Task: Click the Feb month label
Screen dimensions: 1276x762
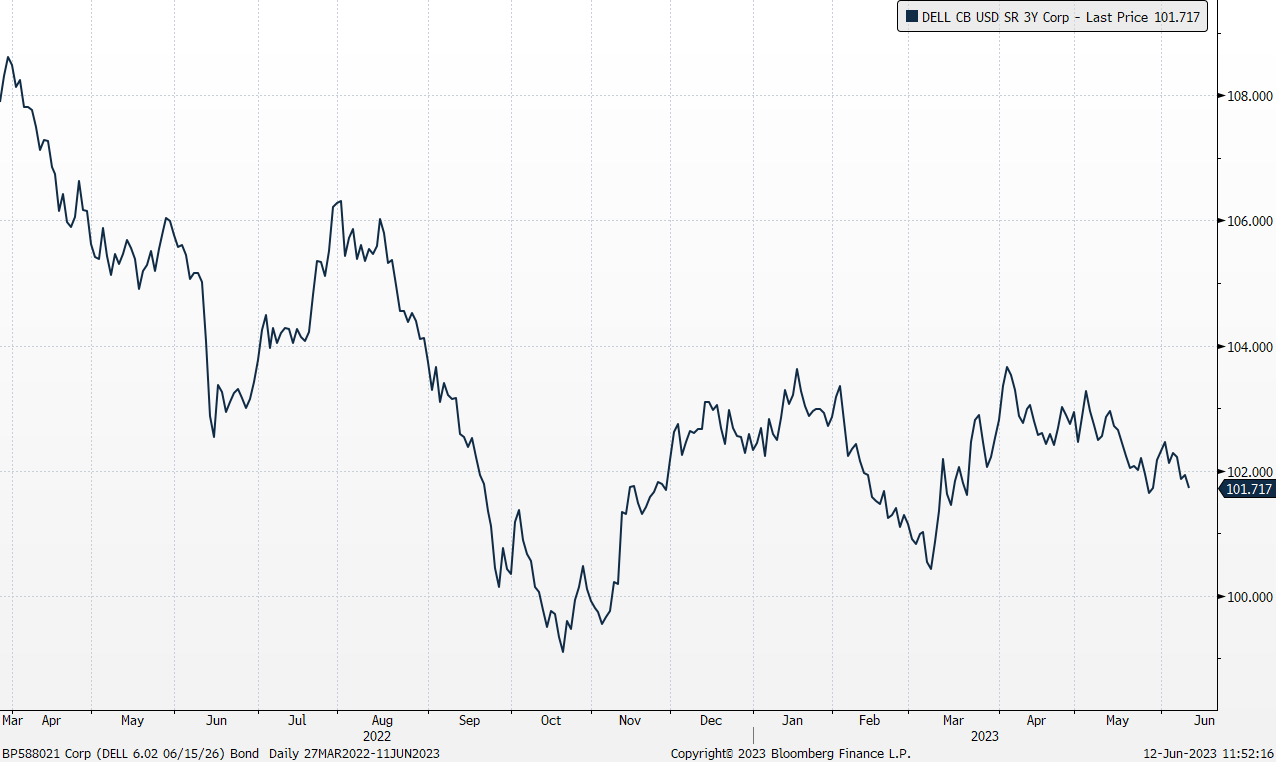Action: [869, 720]
